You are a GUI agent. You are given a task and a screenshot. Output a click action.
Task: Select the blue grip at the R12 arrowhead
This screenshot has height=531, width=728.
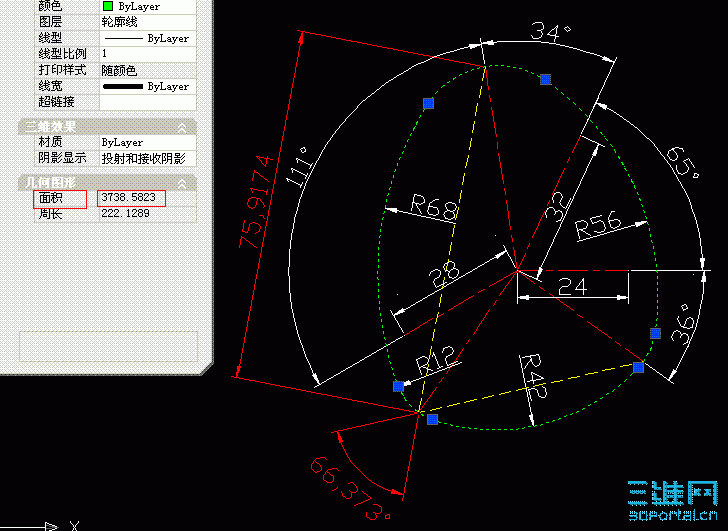398,386
